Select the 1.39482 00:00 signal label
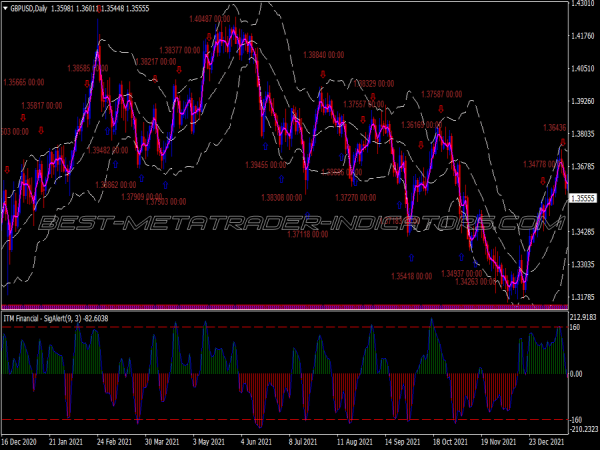600x450 pixels. point(108,150)
